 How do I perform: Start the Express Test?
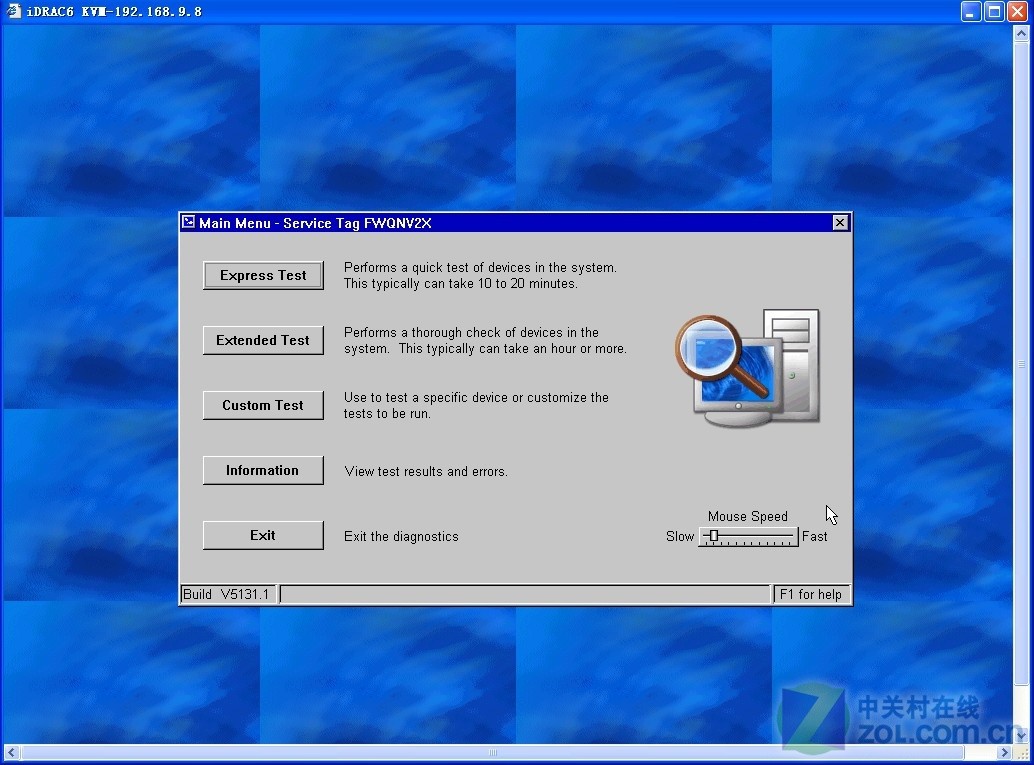coord(263,276)
